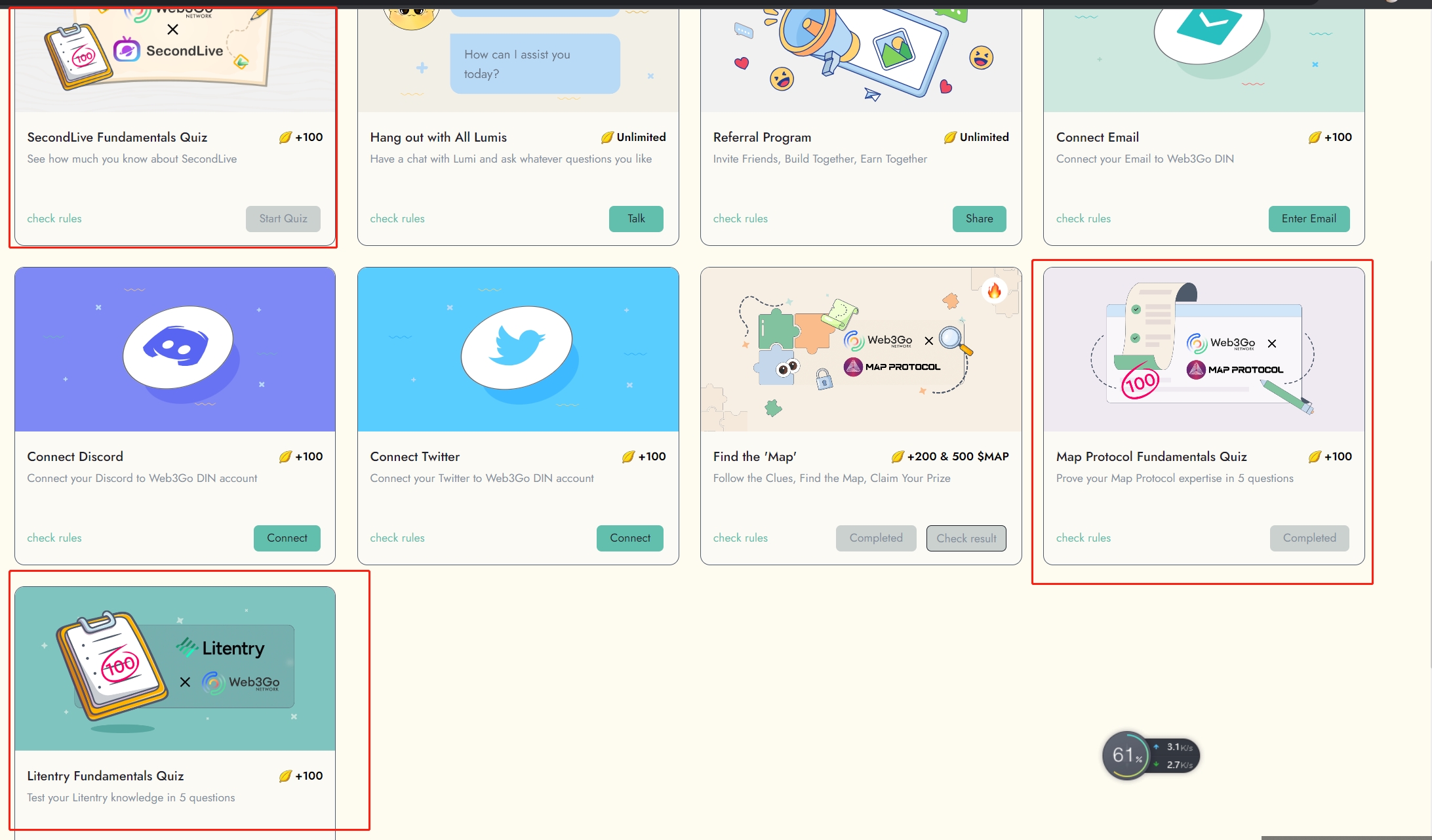
Task: Click Start Quiz for SecondLive quiz
Action: (283, 219)
